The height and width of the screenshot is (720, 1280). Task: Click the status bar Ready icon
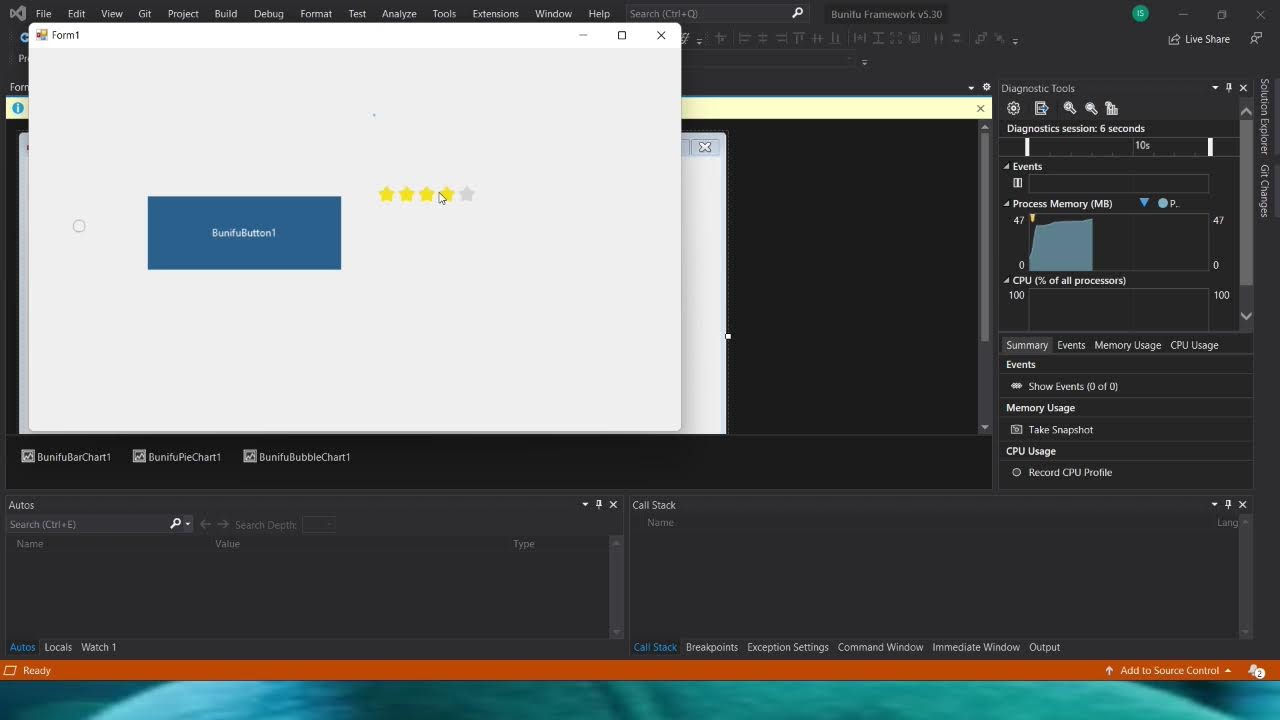[x=11, y=671]
